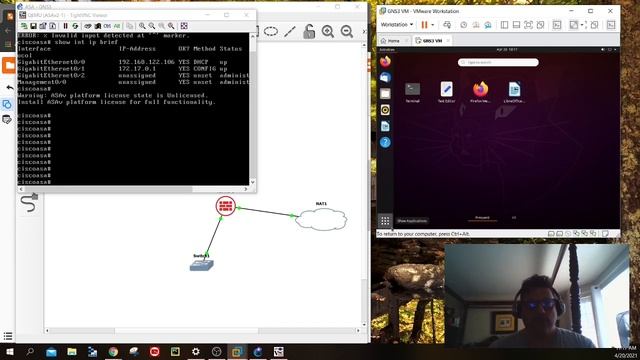The width and height of the screenshot is (640, 360).
Task: Toggle Alt key in TightVNC toolbar
Action: 117,26
